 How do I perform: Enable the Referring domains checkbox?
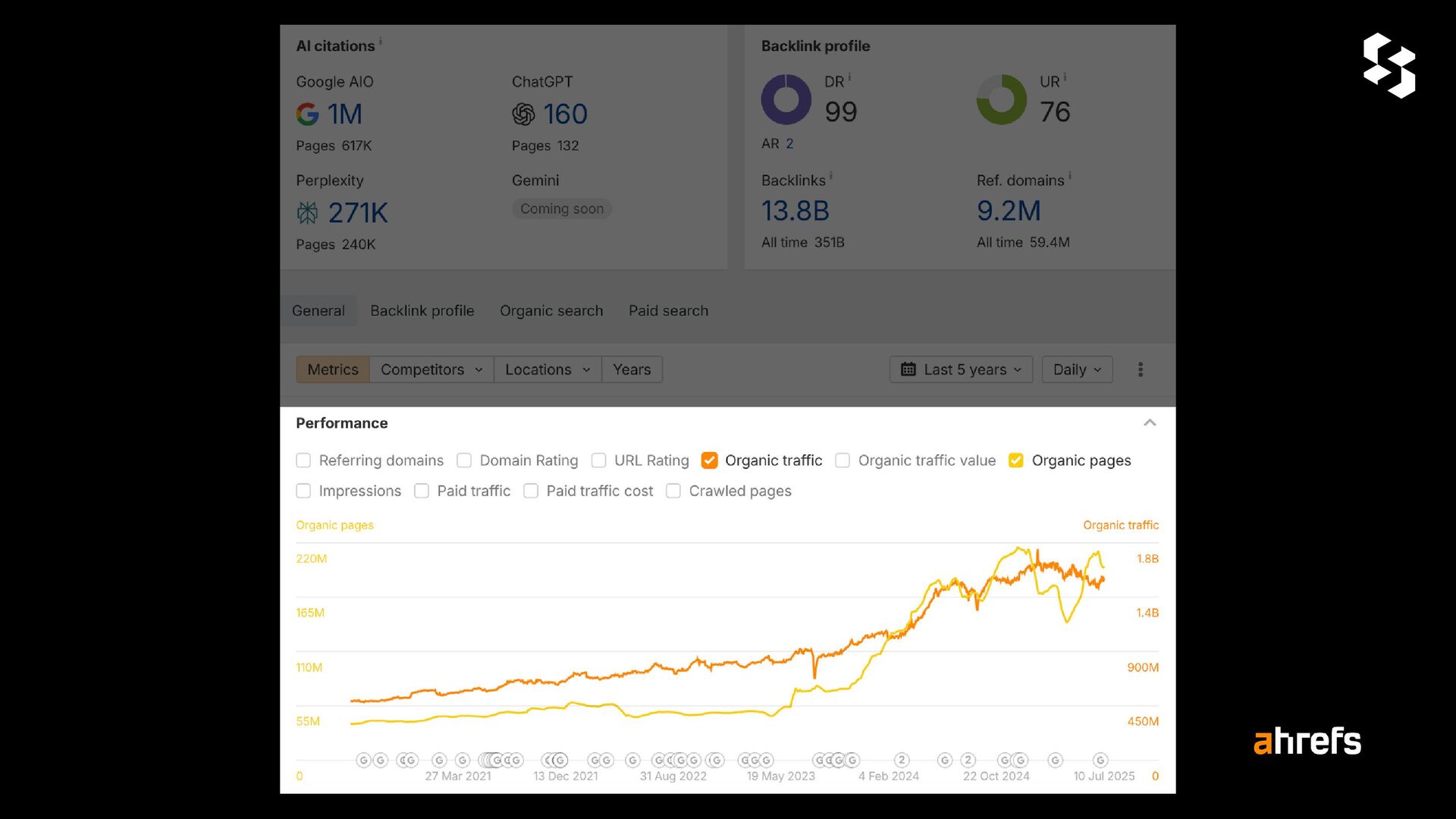(303, 460)
